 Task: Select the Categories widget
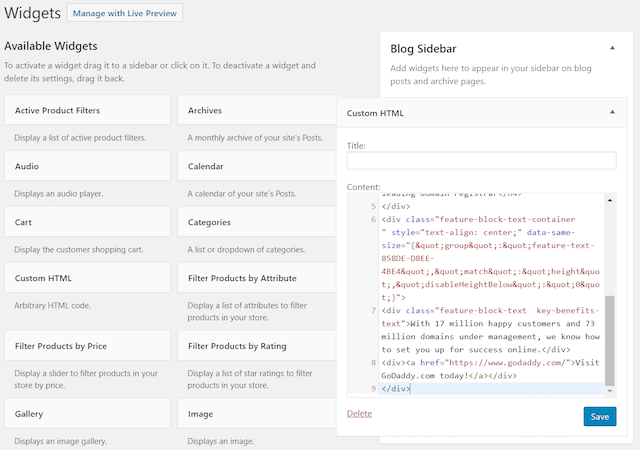pyautogui.click(x=257, y=222)
